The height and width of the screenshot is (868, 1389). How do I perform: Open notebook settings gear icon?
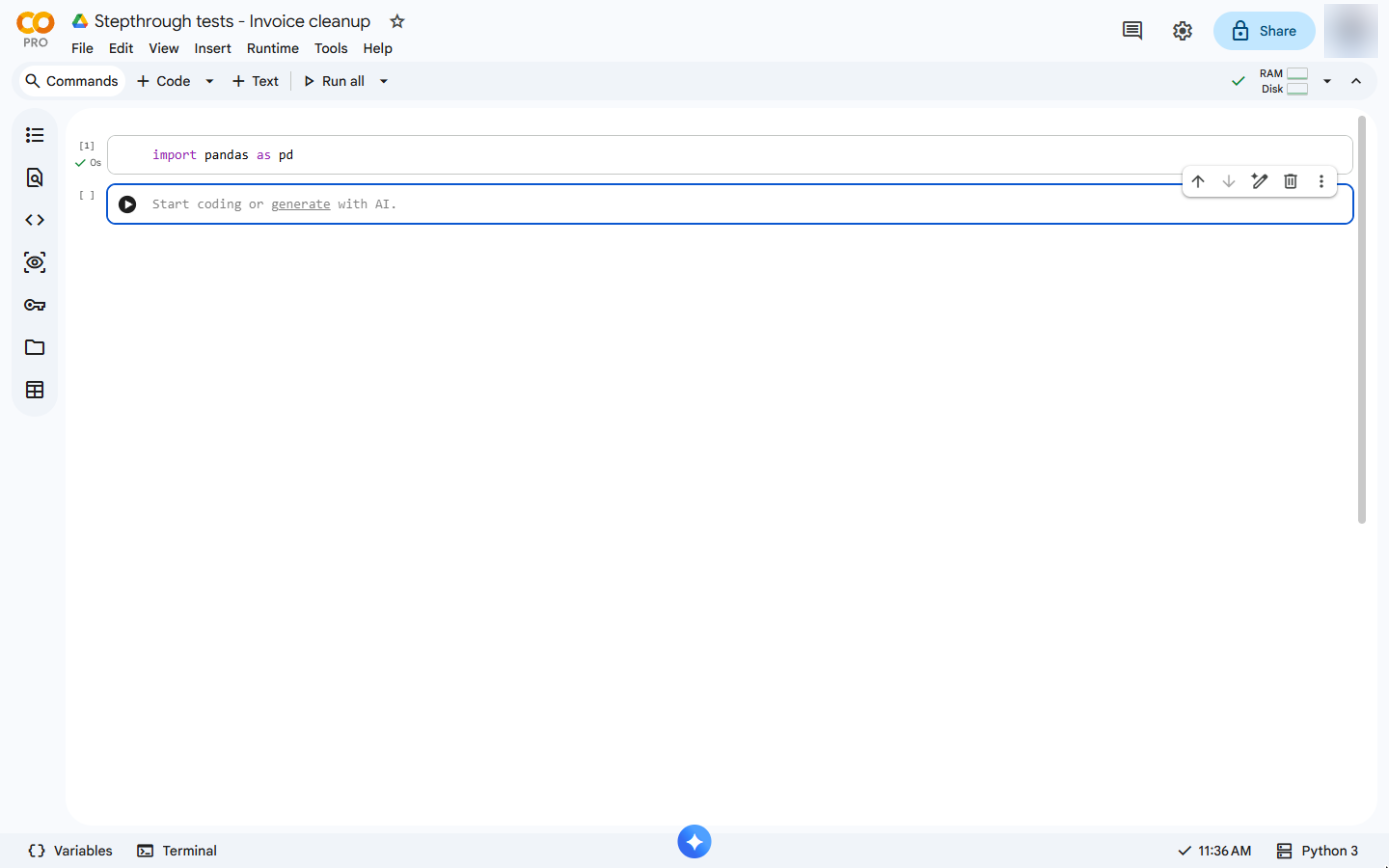coord(1182,31)
